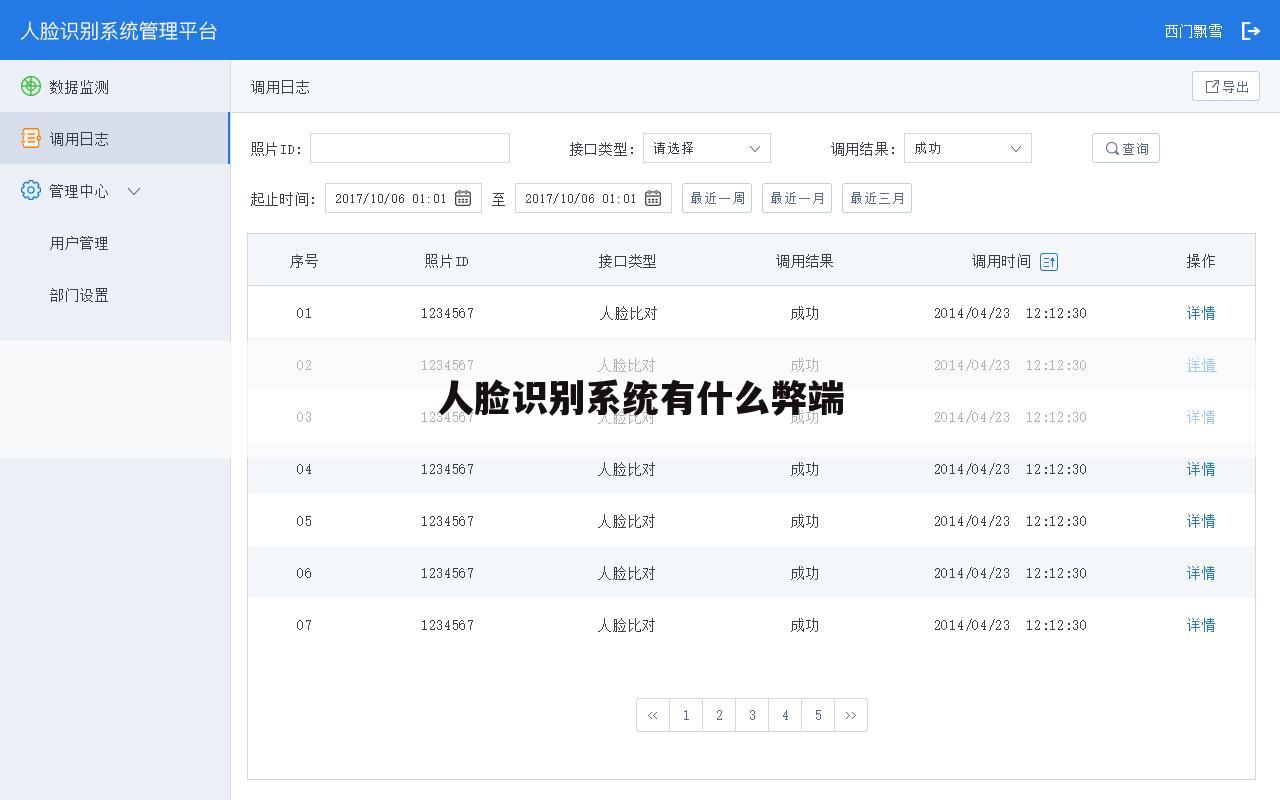Click the 查询 search button
The height and width of the screenshot is (800, 1280).
coord(1126,148)
